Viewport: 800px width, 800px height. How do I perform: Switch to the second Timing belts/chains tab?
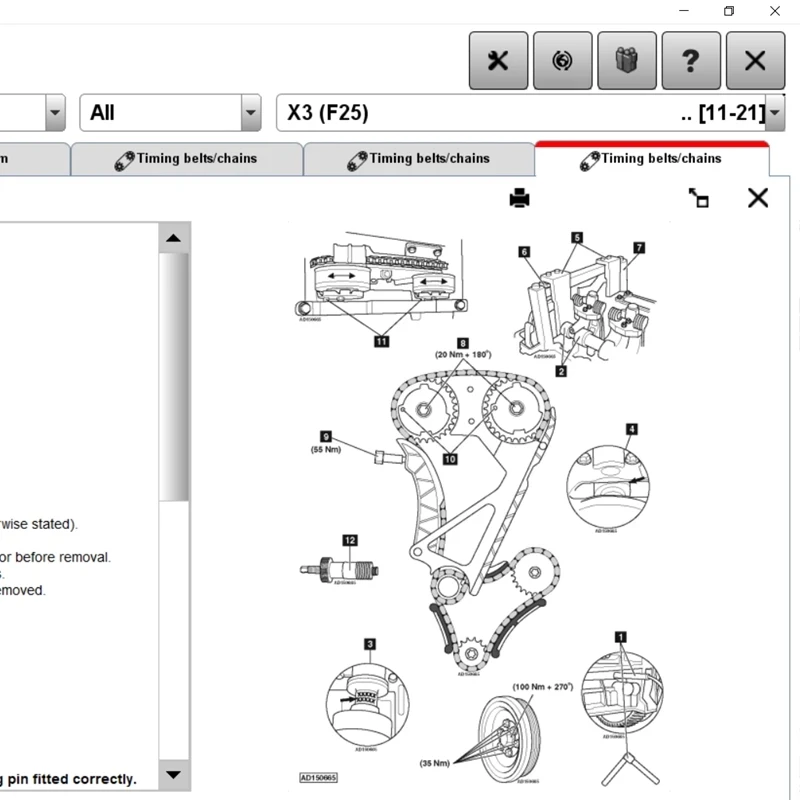(x=418, y=158)
